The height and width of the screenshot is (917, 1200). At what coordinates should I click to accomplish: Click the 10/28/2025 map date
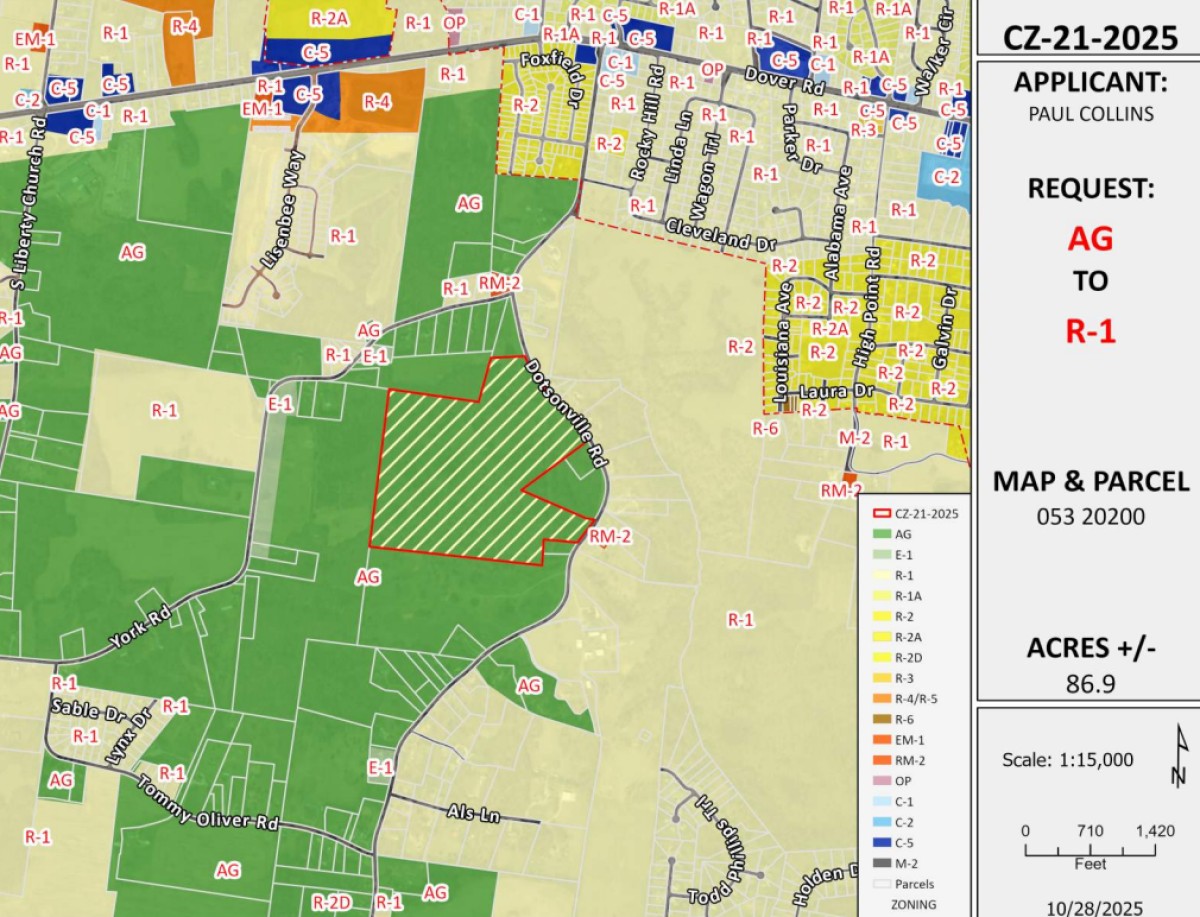pyautogui.click(x=1090, y=906)
